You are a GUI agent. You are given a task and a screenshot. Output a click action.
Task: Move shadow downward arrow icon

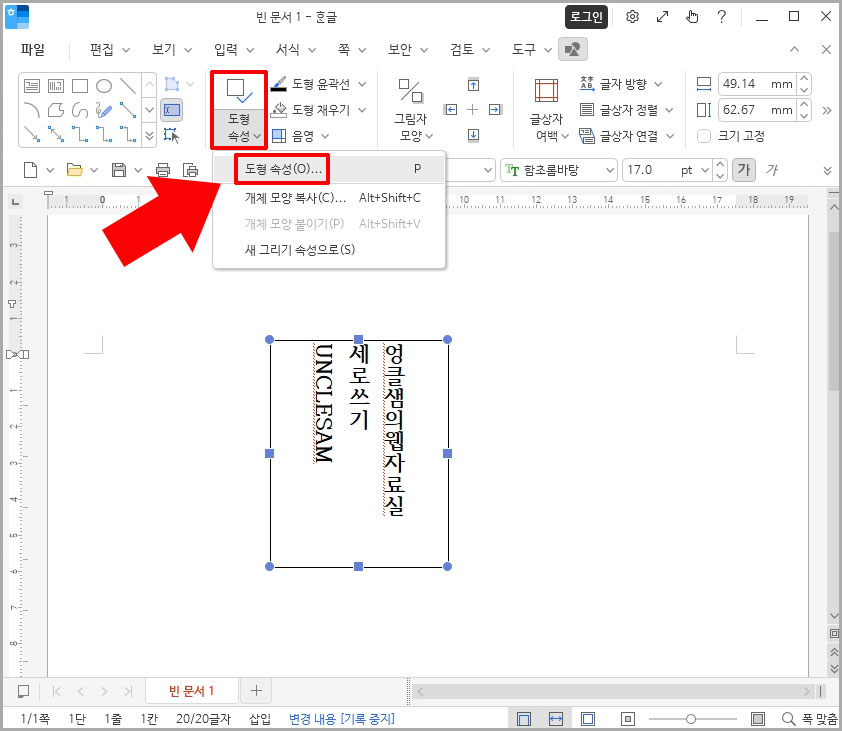473,134
